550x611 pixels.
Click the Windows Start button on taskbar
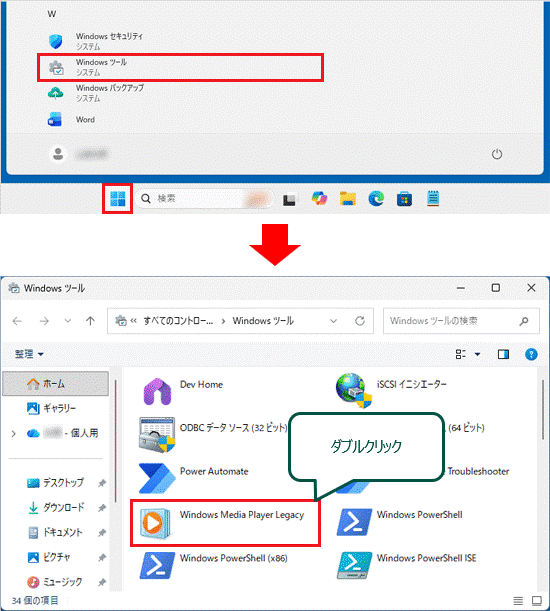[x=117, y=199]
